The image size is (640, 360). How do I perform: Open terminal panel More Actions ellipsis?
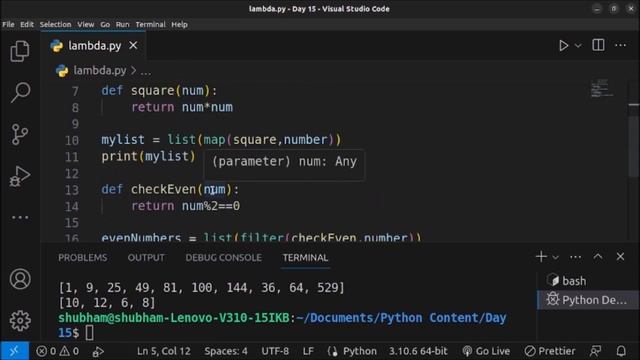[576, 257]
